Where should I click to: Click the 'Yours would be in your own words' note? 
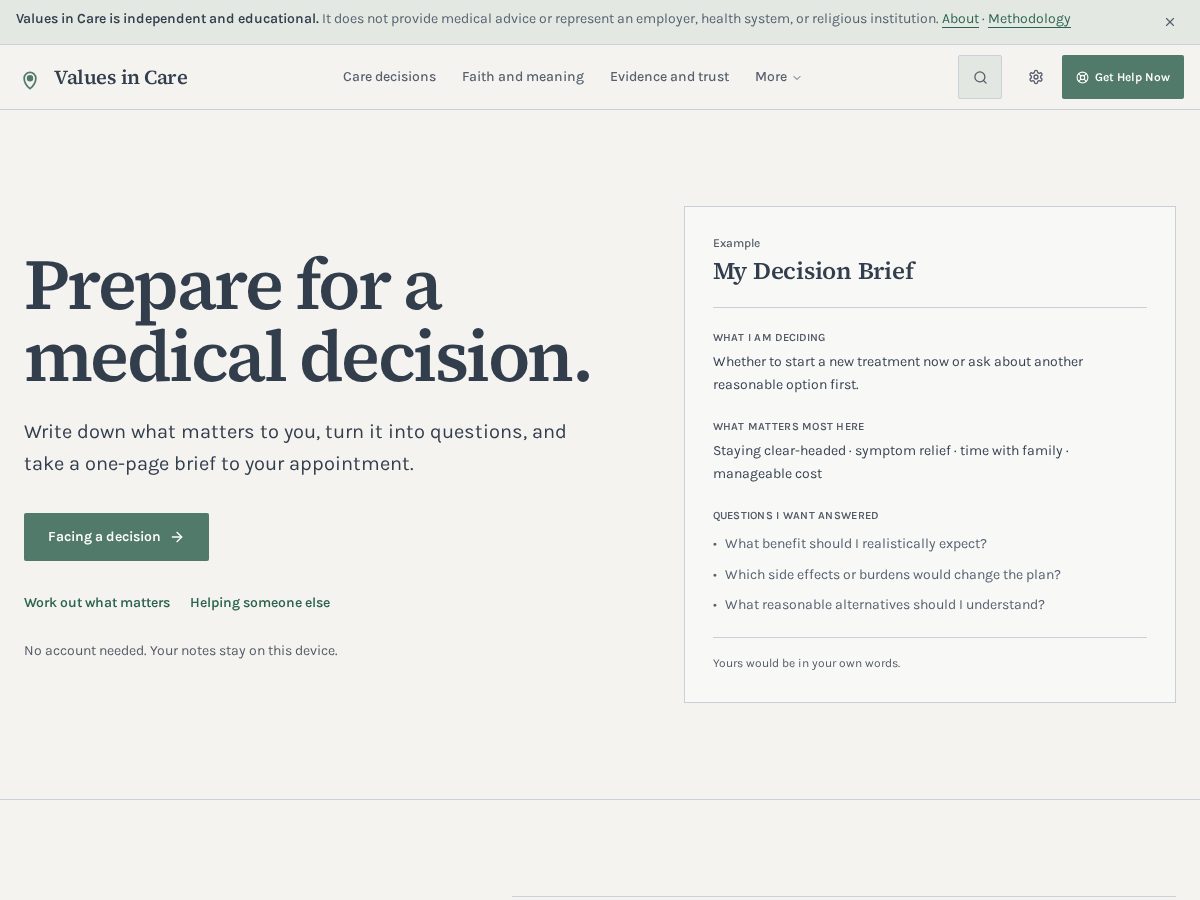click(806, 663)
